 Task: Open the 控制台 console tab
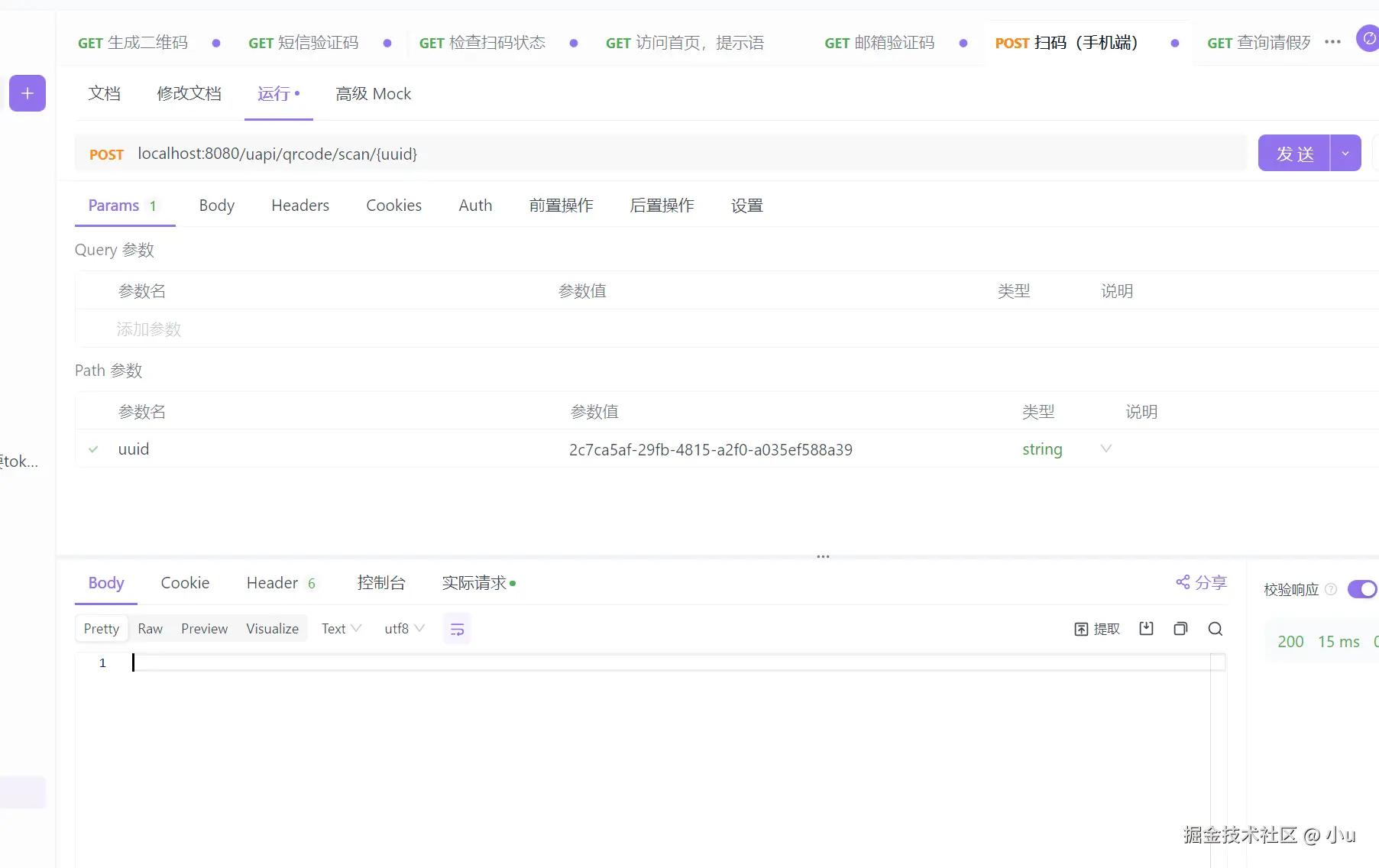pos(381,582)
